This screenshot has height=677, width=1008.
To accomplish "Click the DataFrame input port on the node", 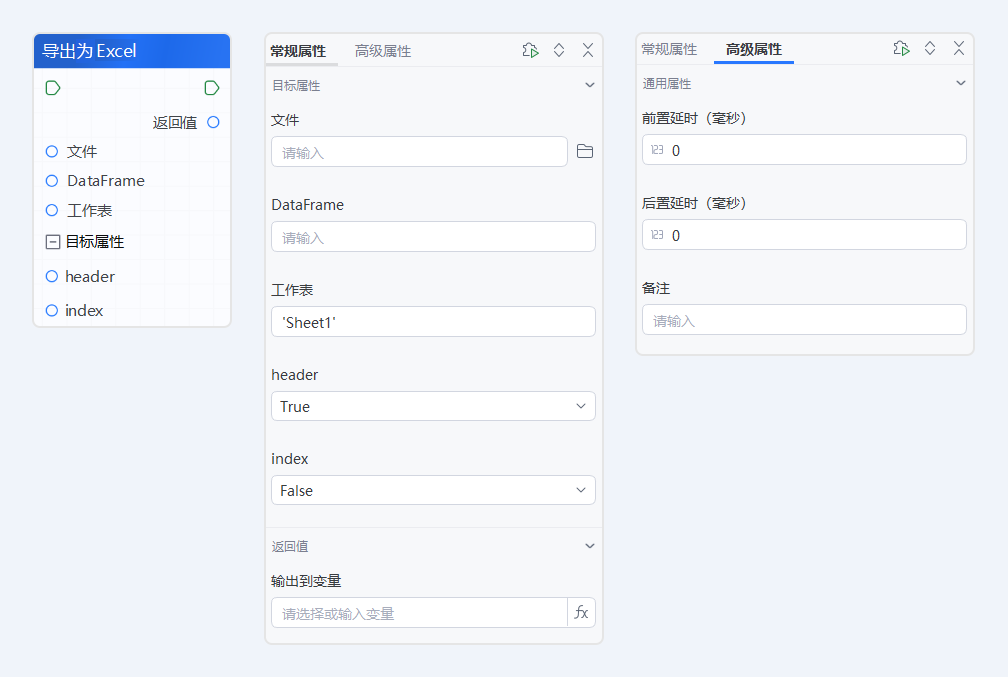I will pos(51,181).
